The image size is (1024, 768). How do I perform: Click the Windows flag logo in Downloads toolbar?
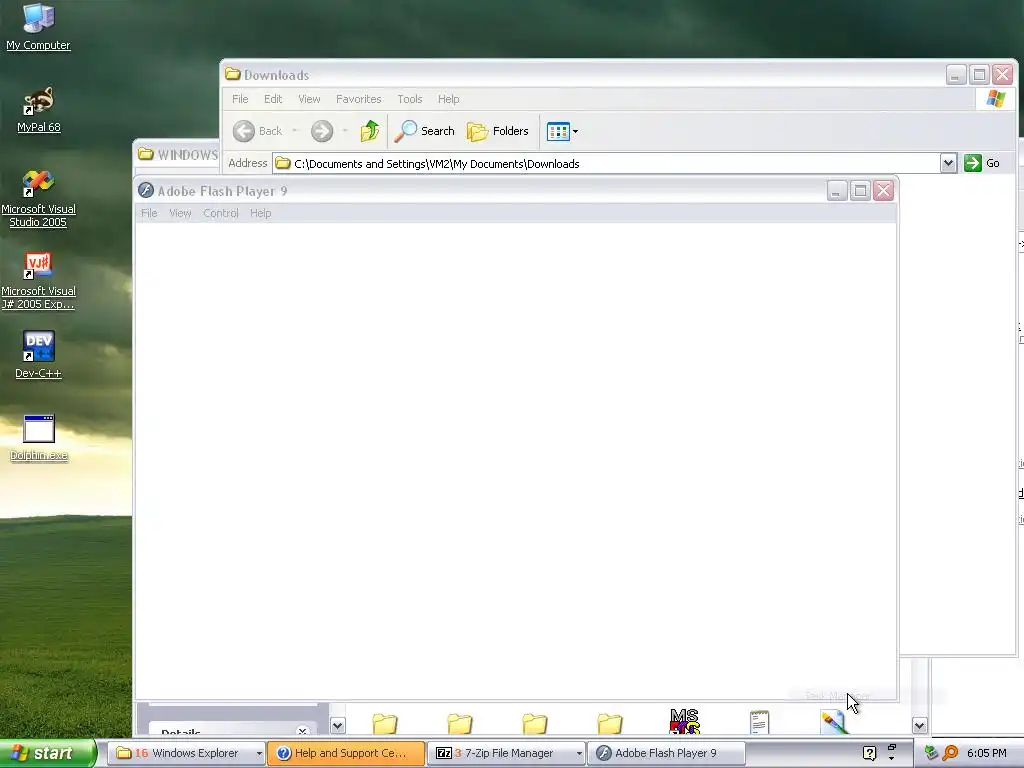996,99
